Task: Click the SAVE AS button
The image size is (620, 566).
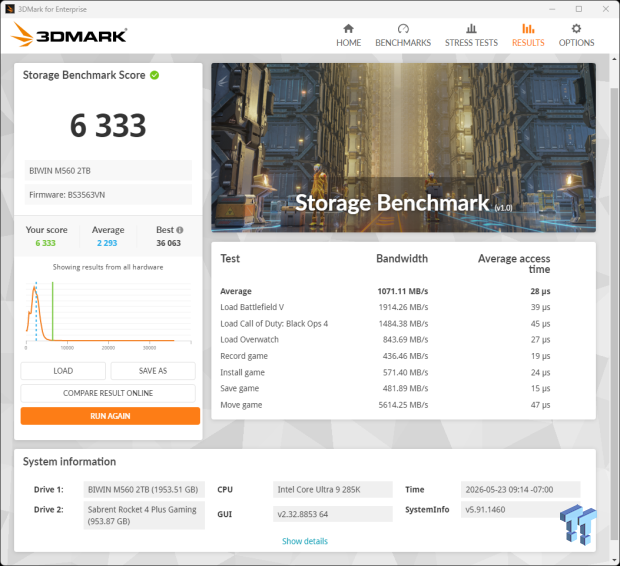Action: (x=153, y=371)
